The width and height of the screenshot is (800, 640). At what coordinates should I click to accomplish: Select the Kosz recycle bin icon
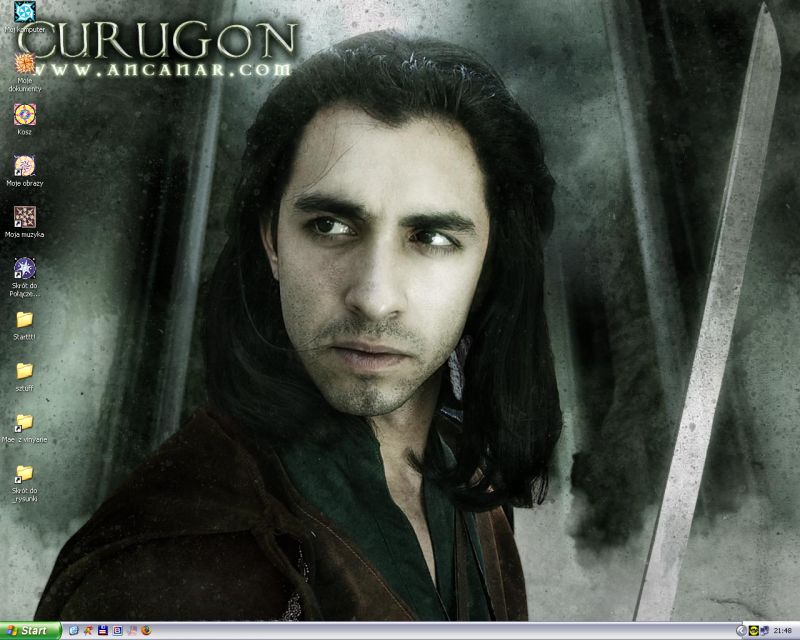[x=24, y=115]
